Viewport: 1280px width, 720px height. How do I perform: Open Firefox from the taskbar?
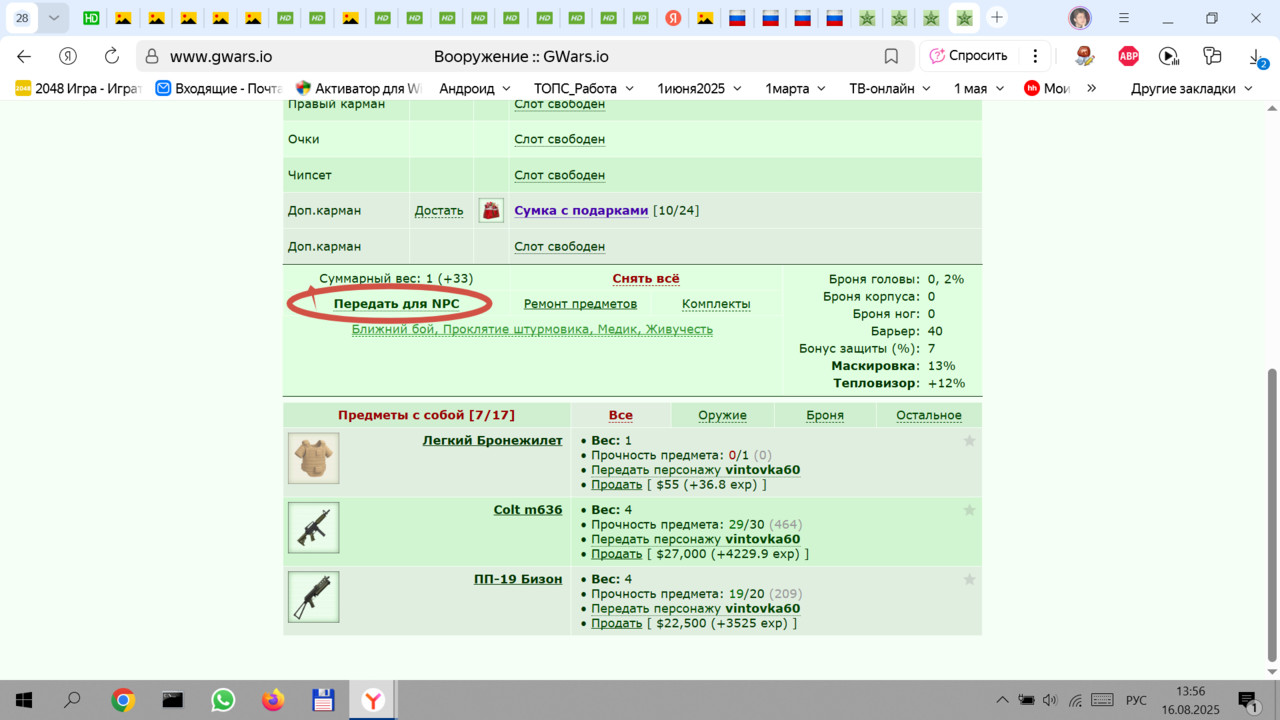click(x=273, y=700)
